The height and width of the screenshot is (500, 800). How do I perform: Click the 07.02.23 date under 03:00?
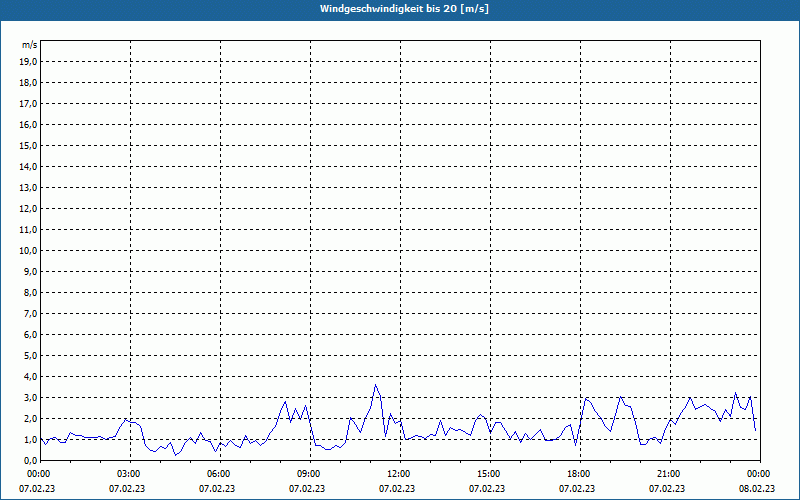point(127,488)
